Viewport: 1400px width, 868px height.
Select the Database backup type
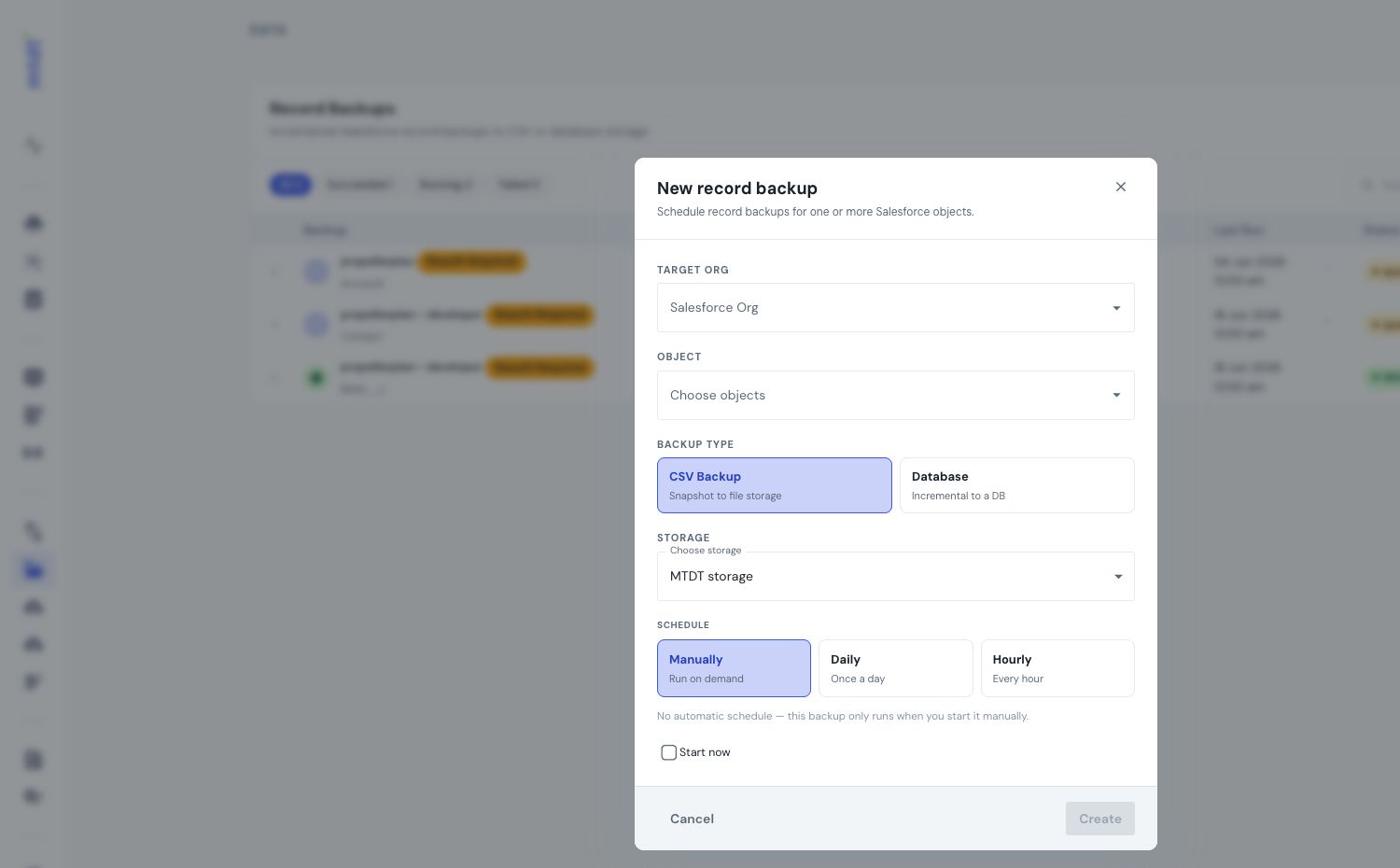pos(1017,485)
